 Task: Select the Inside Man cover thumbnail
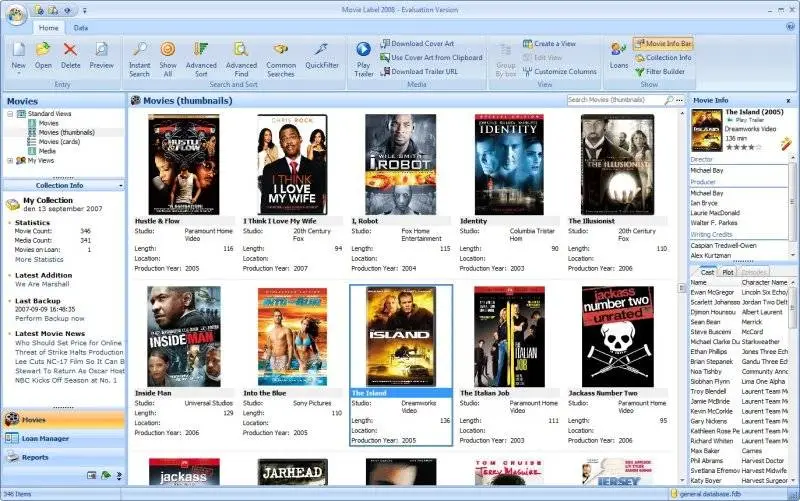(x=184, y=336)
